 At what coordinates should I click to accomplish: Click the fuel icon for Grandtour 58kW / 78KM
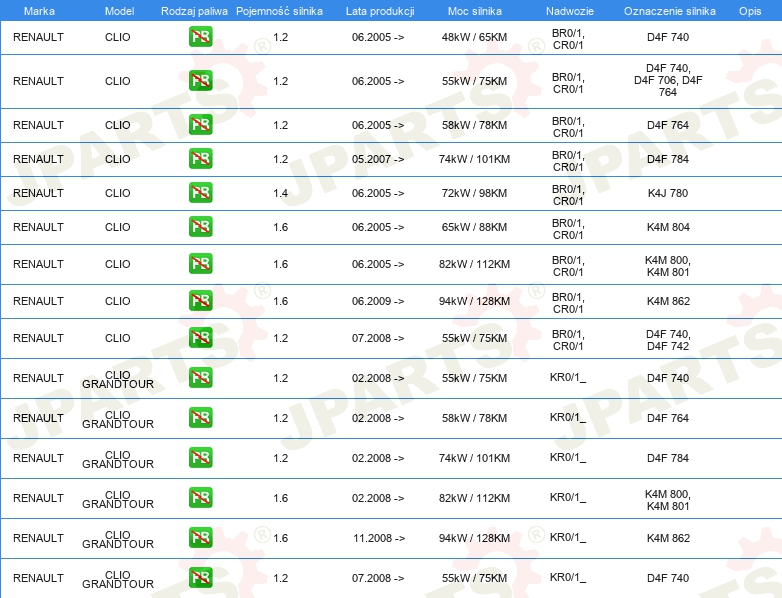coord(200,418)
